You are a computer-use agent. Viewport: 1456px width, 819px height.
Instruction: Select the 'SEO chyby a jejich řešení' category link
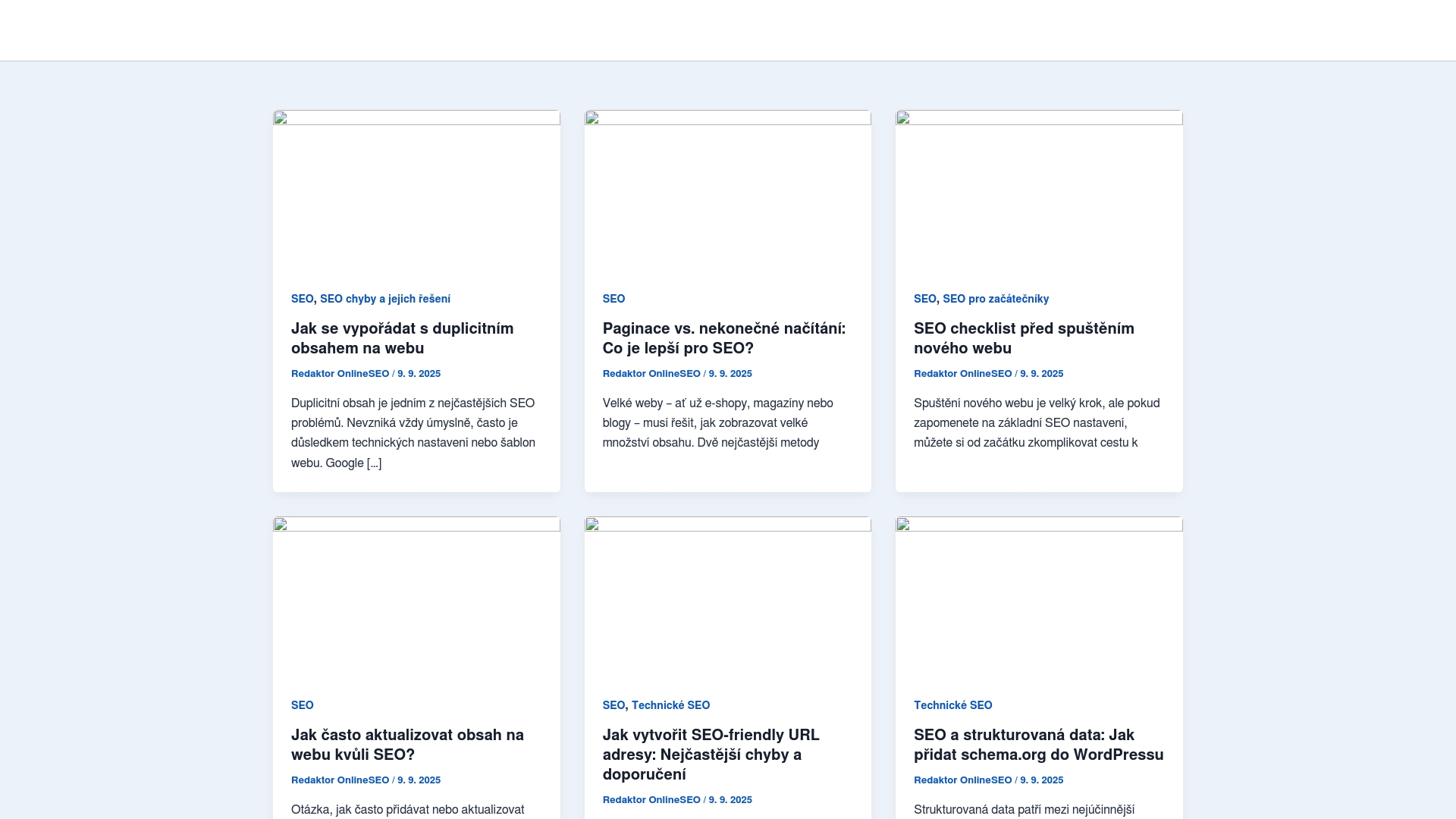(385, 299)
